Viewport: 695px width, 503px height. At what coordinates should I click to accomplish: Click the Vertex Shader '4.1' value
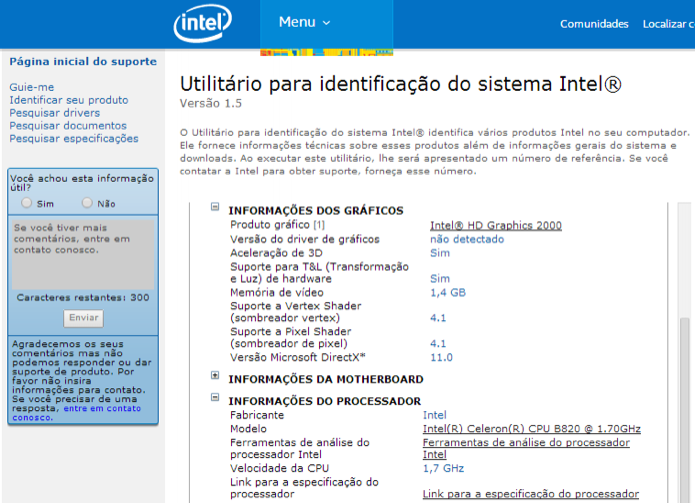coord(438,318)
